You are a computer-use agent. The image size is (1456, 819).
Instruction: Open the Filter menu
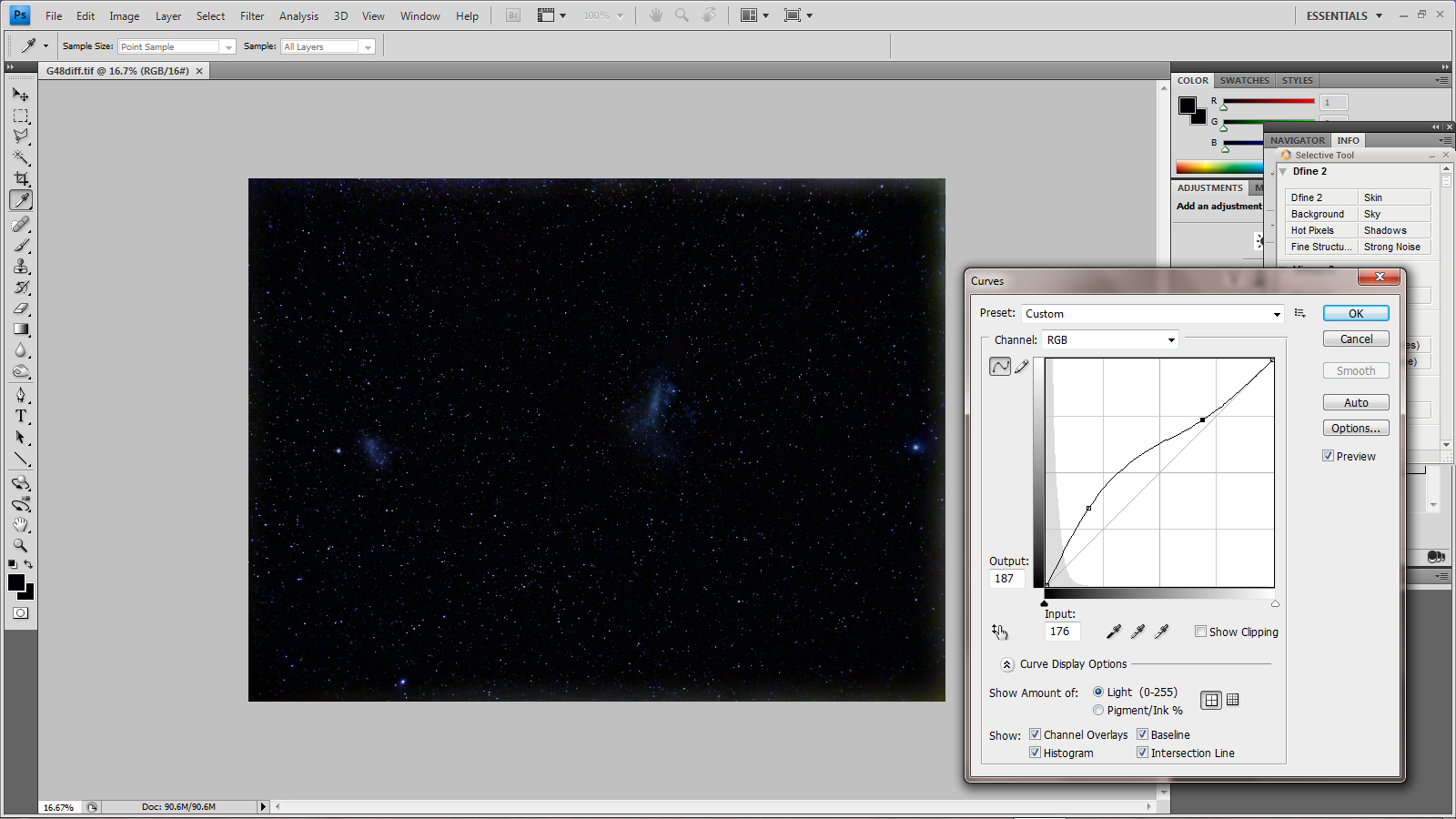click(x=252, y=16)
